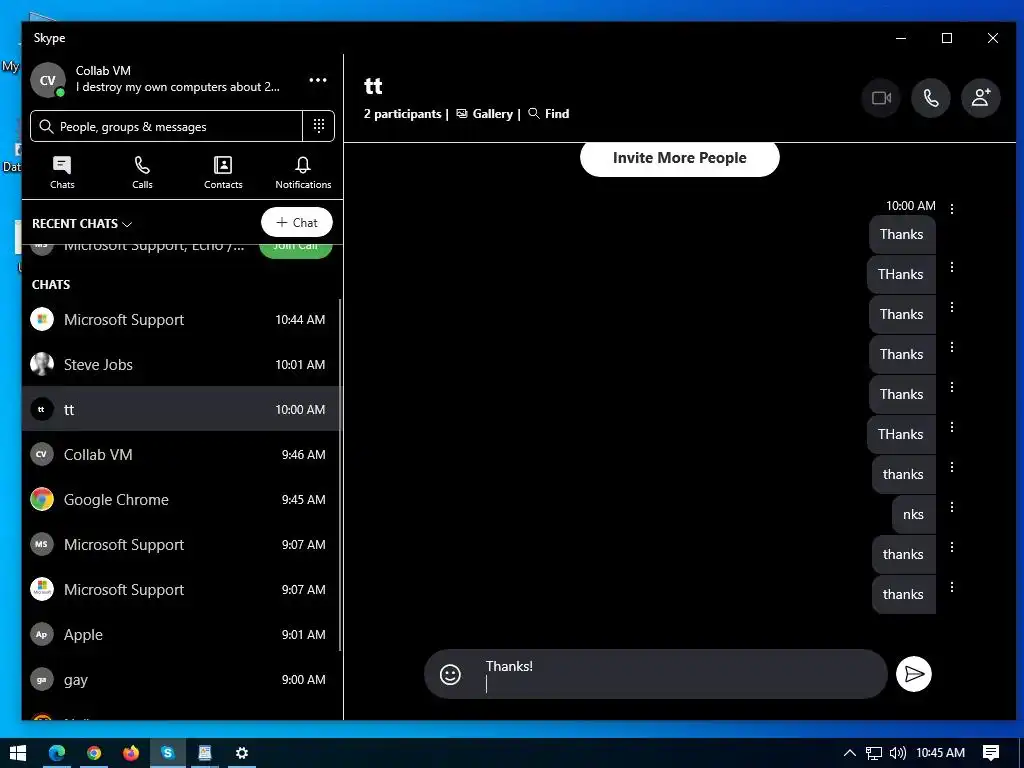Show hidden system tray icons
This screenshot has width=1024, height=768.
[850, 753]
